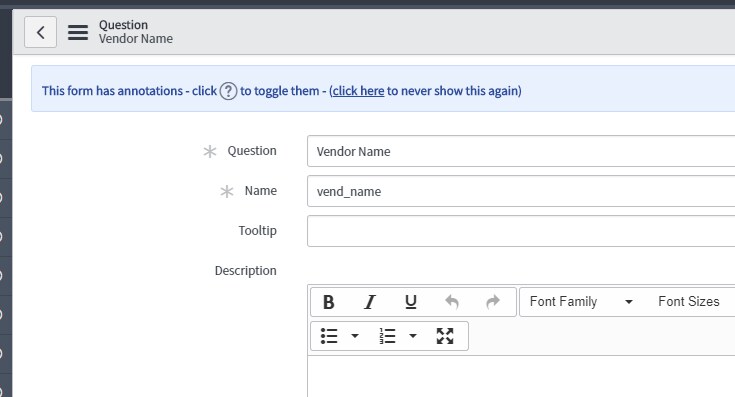Click the Tooltip field label
The width and height of the screenshot is (735, 397).
click(257, 231)
